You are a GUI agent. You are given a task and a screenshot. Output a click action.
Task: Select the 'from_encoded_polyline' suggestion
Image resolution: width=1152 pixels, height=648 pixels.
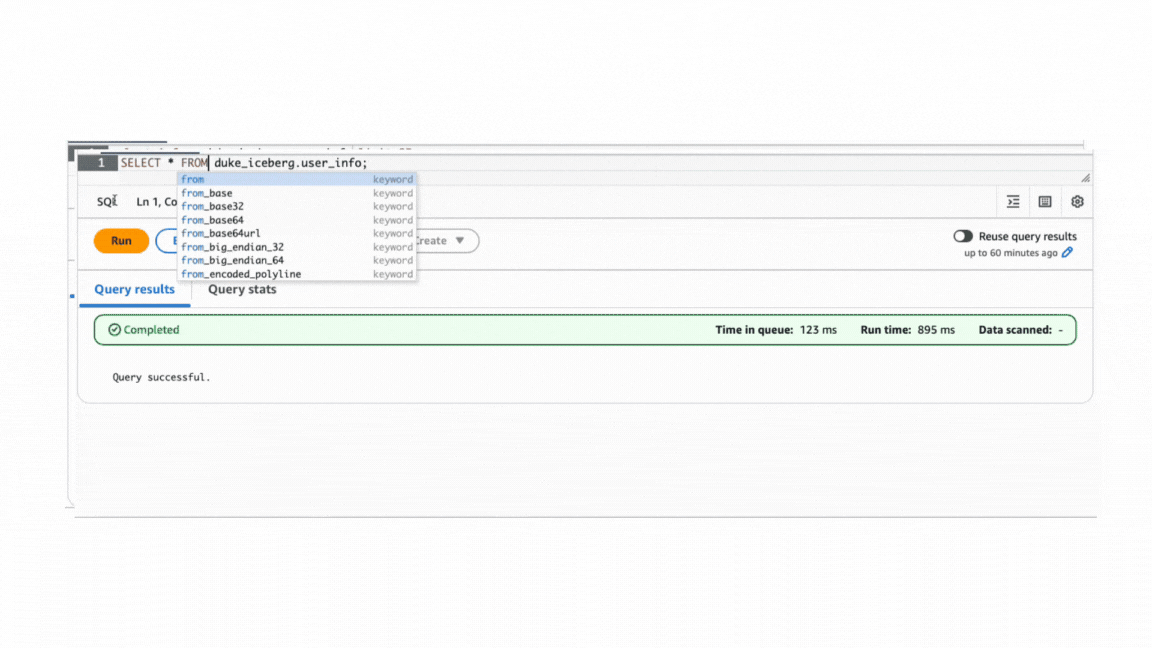[x=297, y=274]
